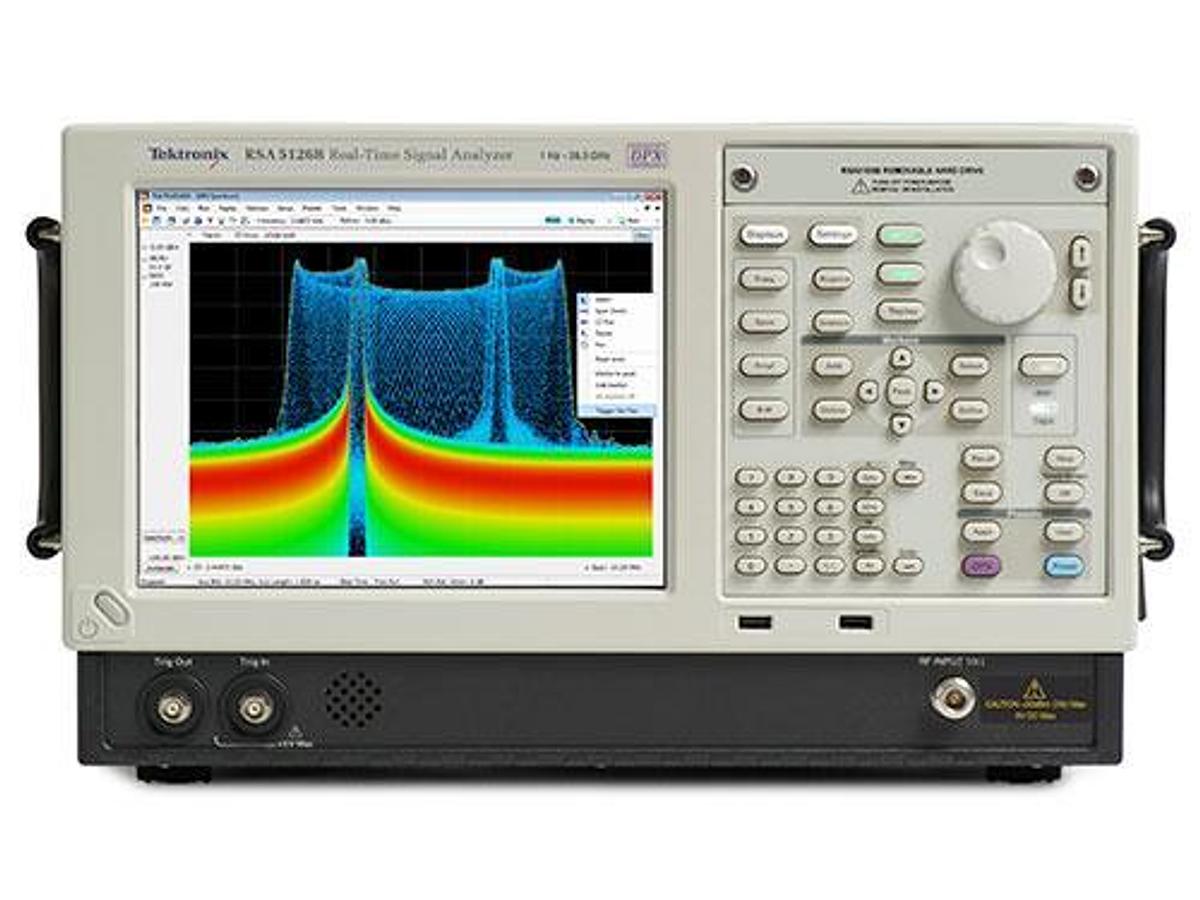Push the blue Preset key
The height and width of the screenshot is (900, 1200).
pos(1064,566)
